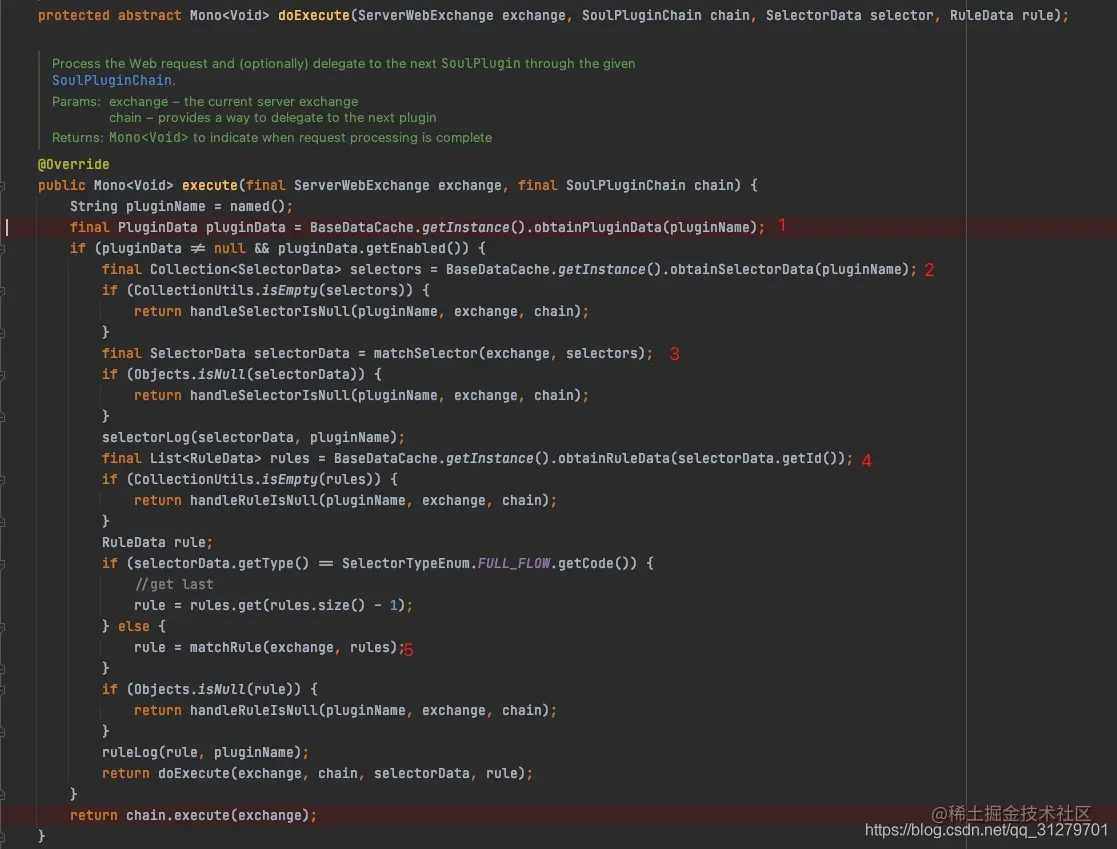Viewport: 1117px width, 849px height.
Task: Click 'List<RuleData> rules' declaration
Action: point(229,459)
